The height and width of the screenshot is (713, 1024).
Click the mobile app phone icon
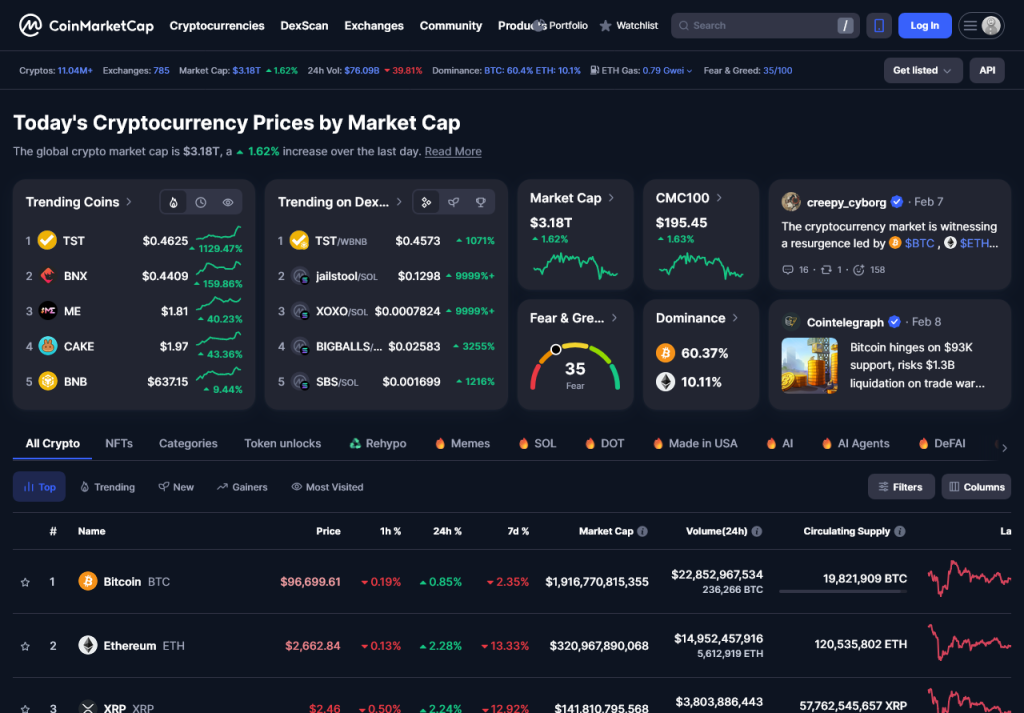878,25
